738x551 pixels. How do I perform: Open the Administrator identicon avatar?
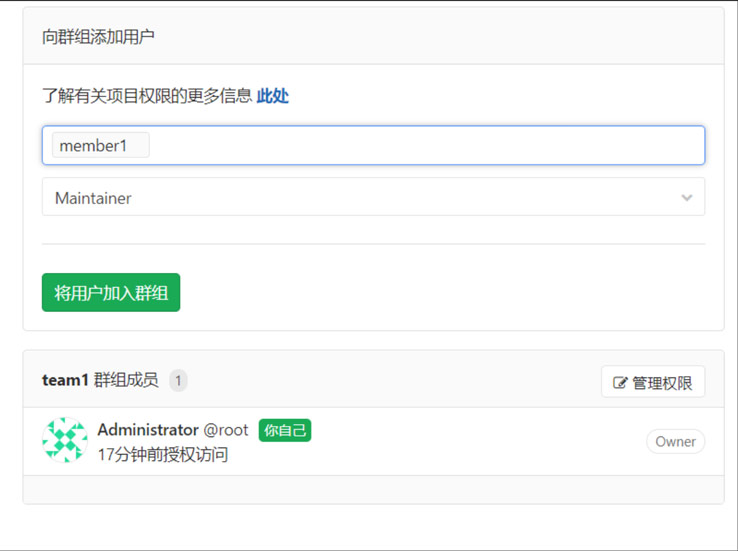65,440
